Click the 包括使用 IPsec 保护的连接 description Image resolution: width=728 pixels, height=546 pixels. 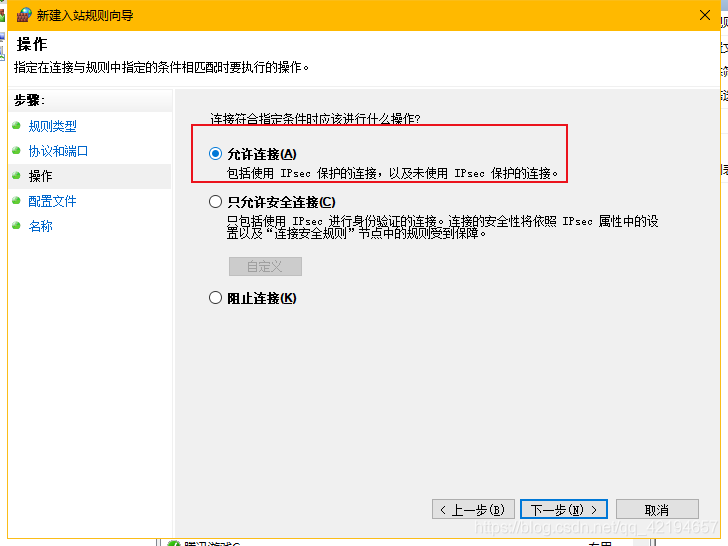click(x=392, y=174)
